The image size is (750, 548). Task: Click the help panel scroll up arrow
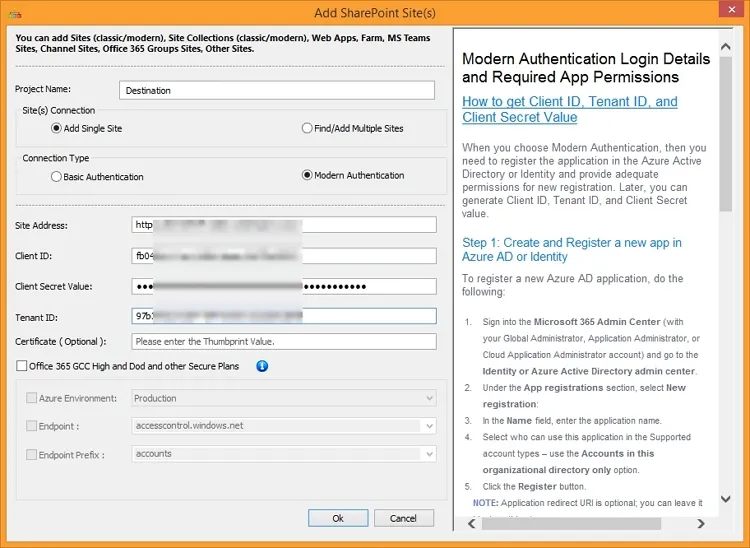(726, 46)
